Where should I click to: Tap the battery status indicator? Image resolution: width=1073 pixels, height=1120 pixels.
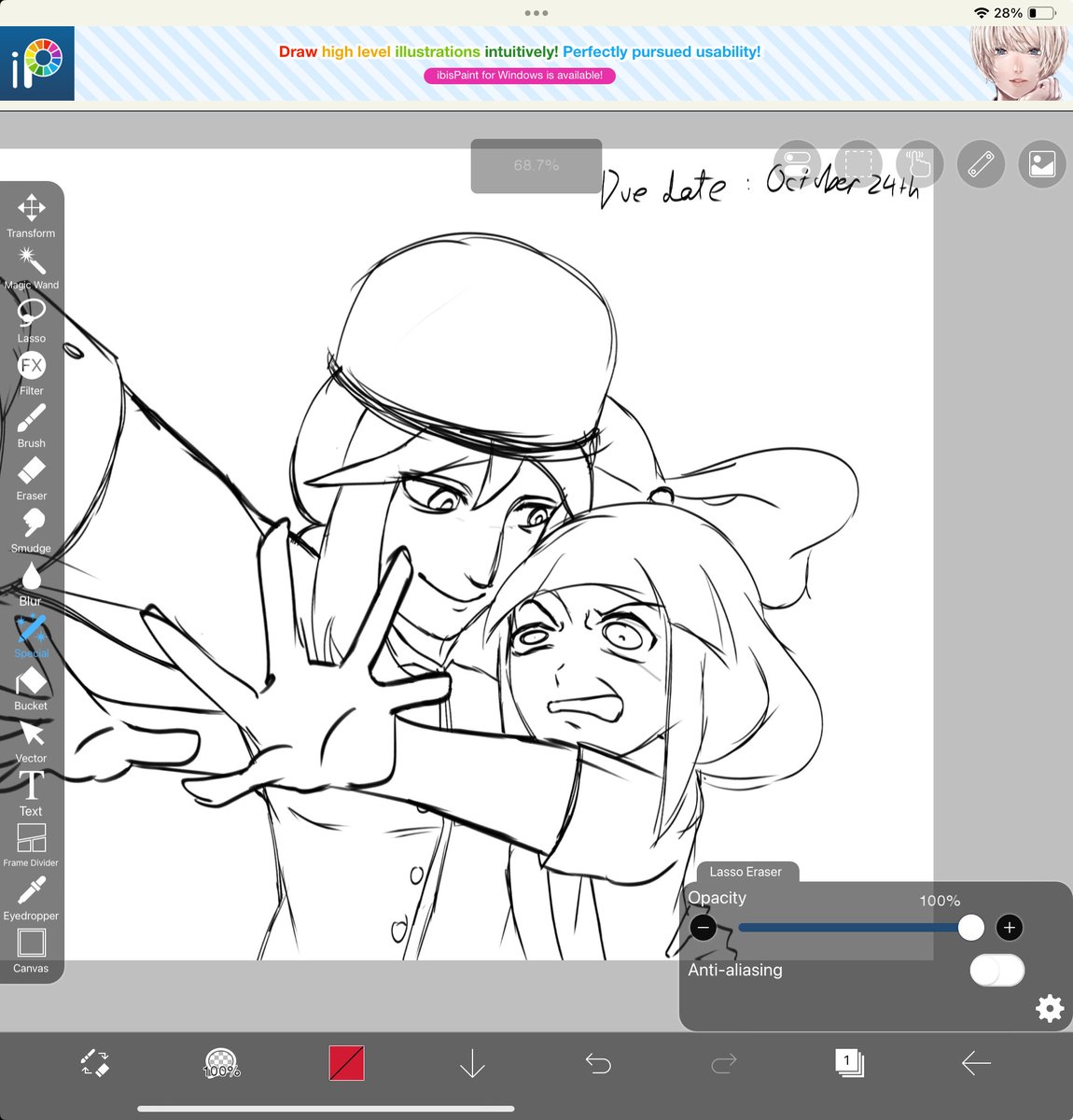point(1041,13)
